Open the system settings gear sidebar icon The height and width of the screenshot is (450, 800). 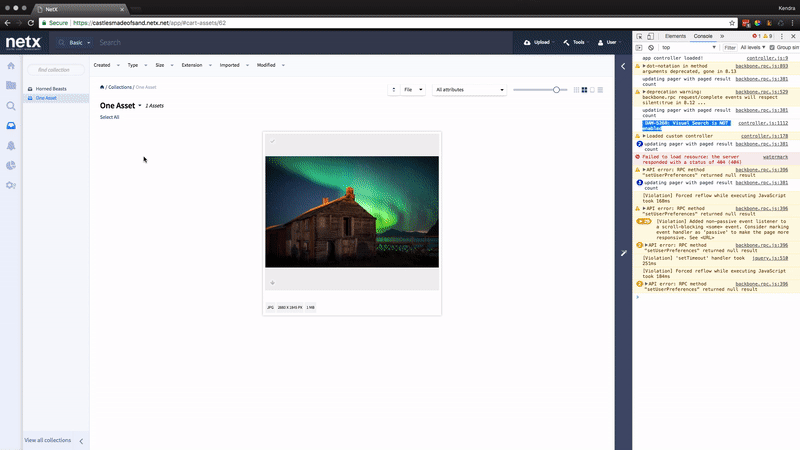click(x=11, y=185)
